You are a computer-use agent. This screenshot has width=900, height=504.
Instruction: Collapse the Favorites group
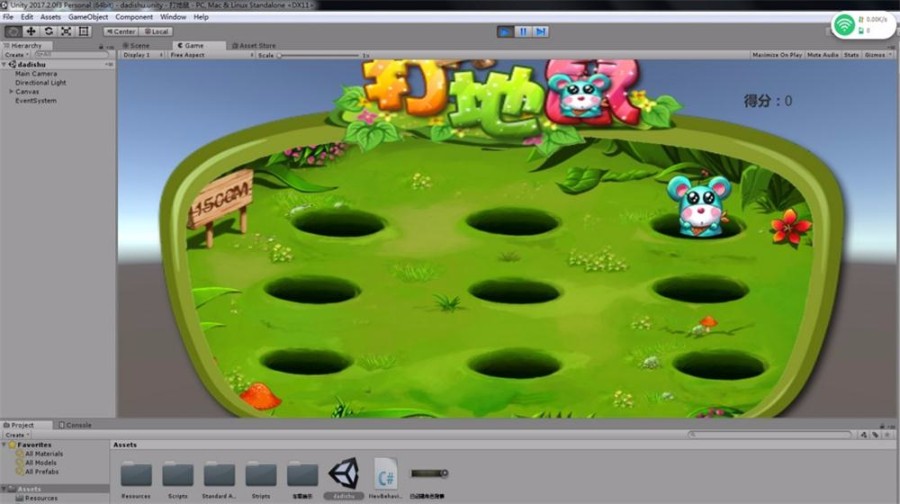coord(5,445)
